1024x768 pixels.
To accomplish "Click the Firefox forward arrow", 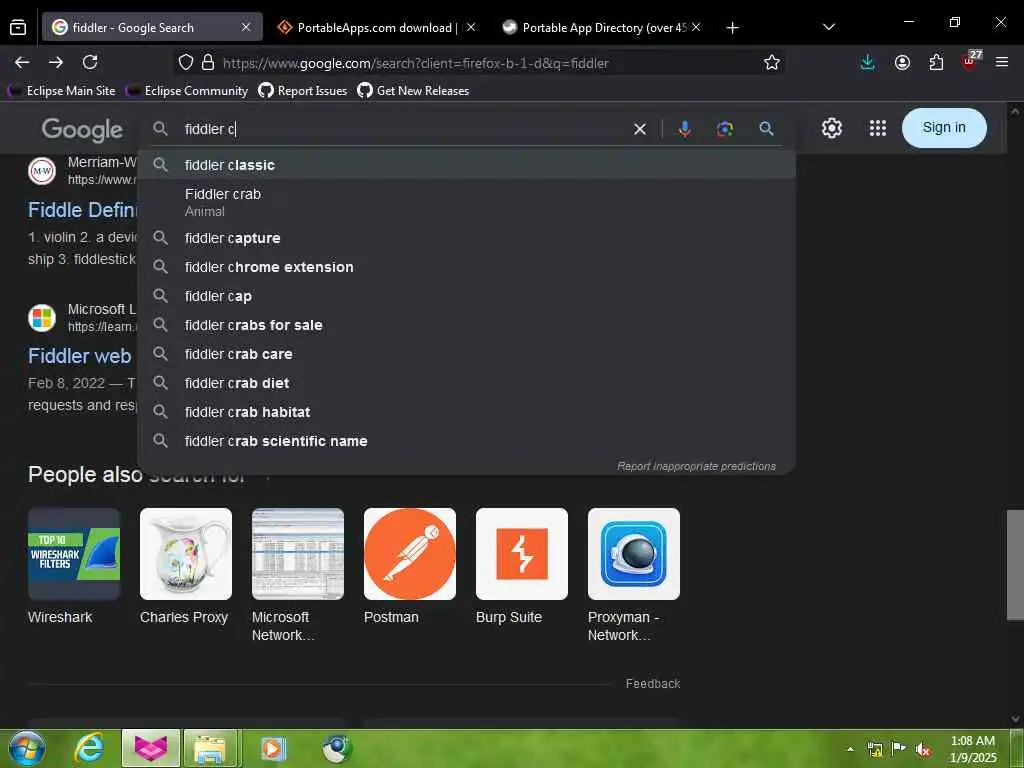I will tap(56, 63).
